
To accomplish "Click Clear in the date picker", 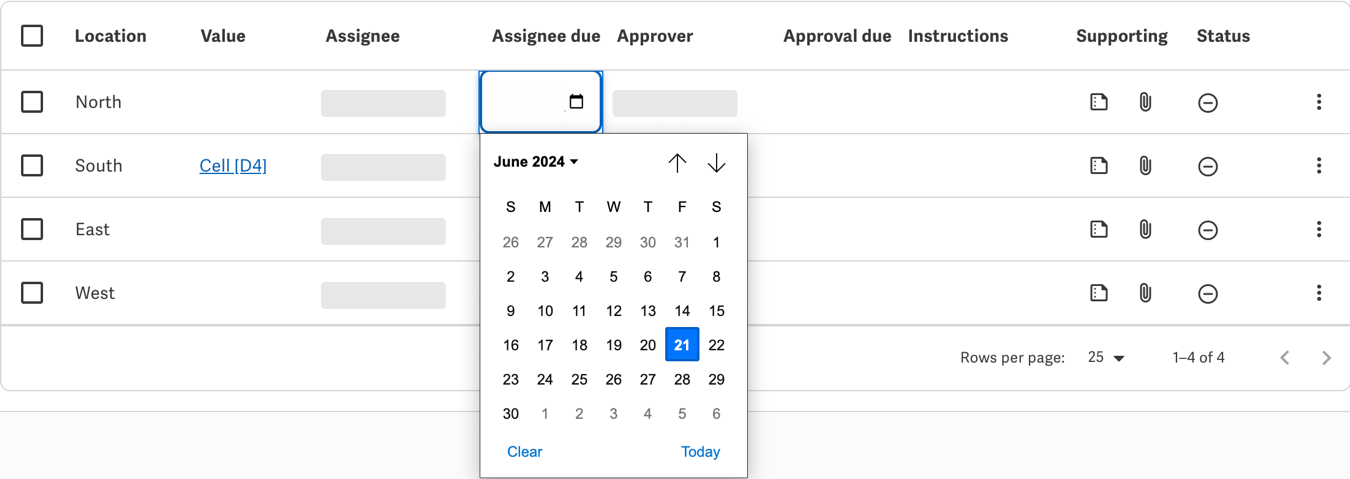I will pos(524,452).
